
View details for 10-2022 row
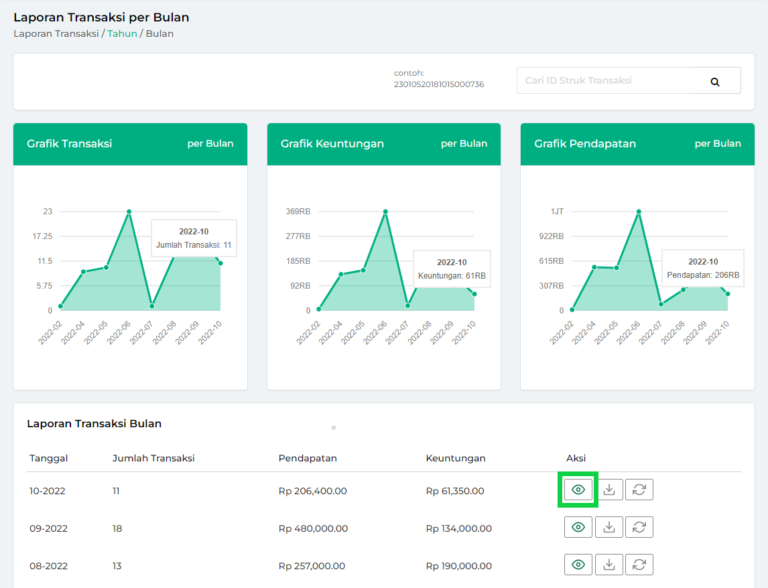click(x=578, y=490)
